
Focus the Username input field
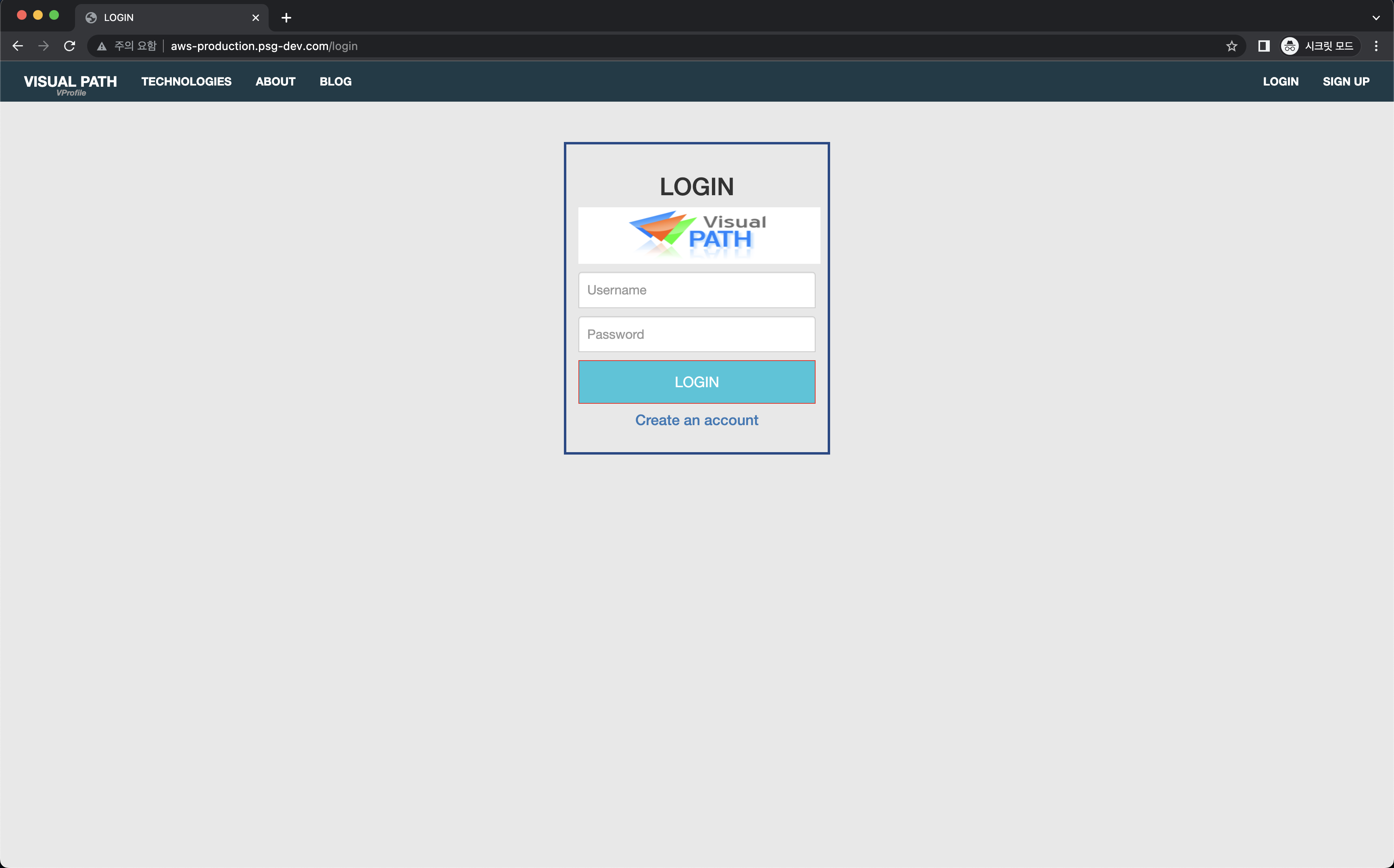click(697, 290)
